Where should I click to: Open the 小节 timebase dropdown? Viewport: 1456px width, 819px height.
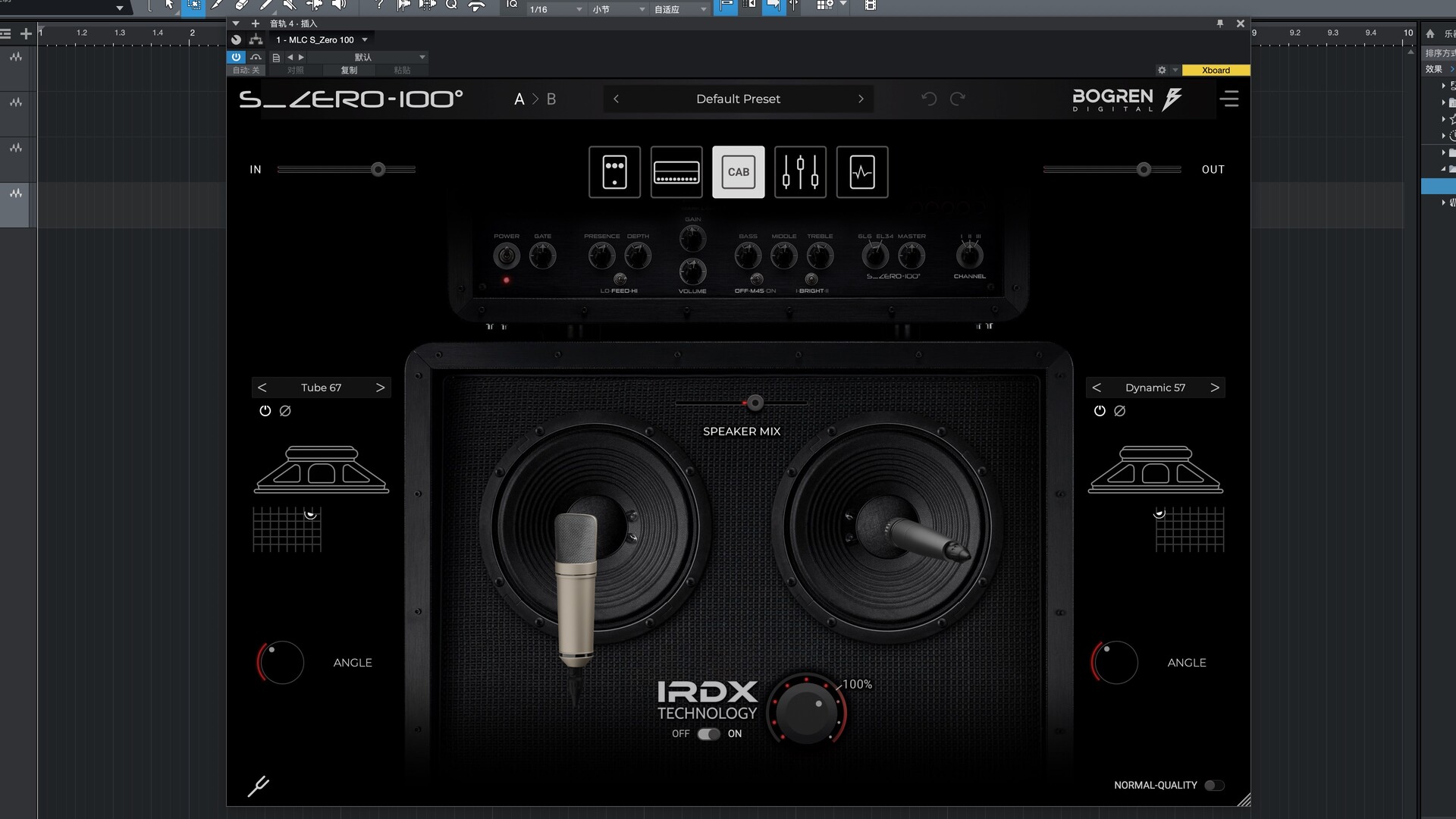tap(619, 9)
